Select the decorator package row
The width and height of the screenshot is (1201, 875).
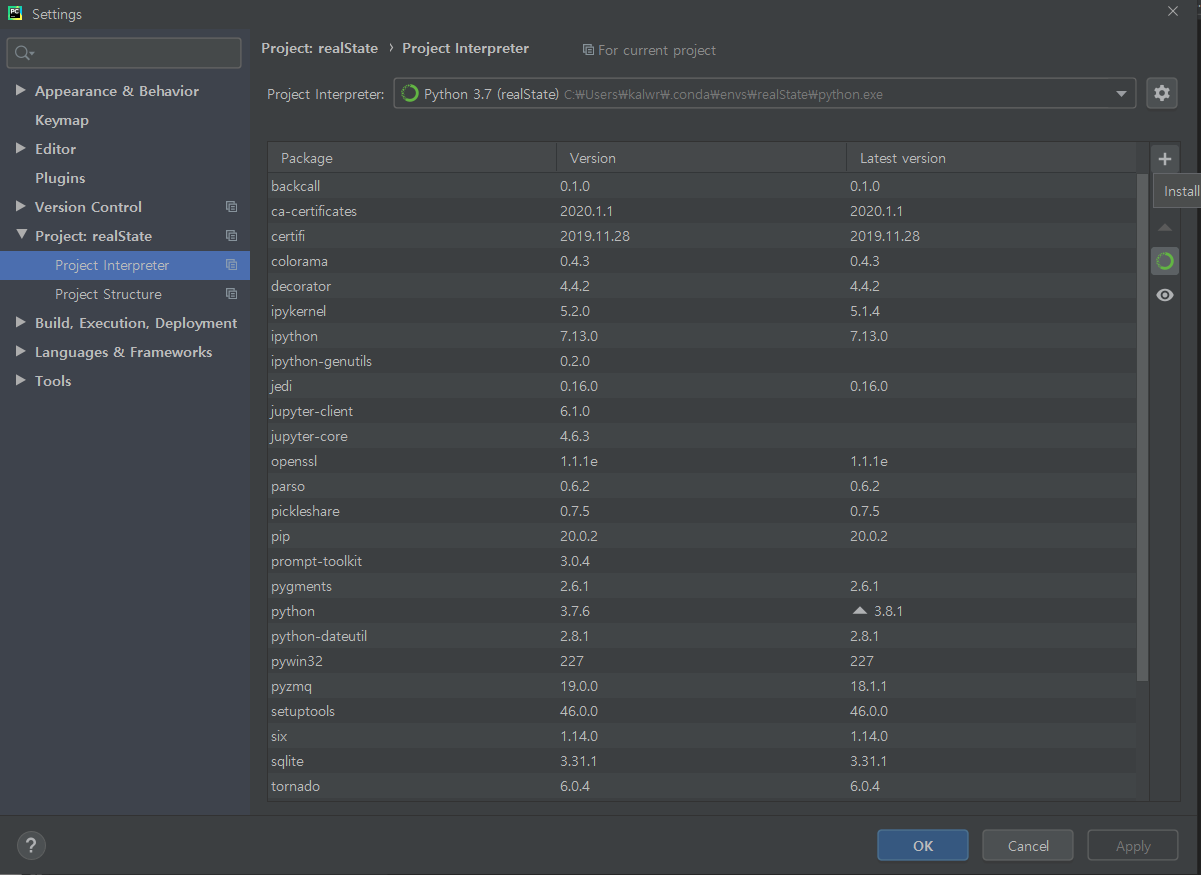click(x=702, y=286)
